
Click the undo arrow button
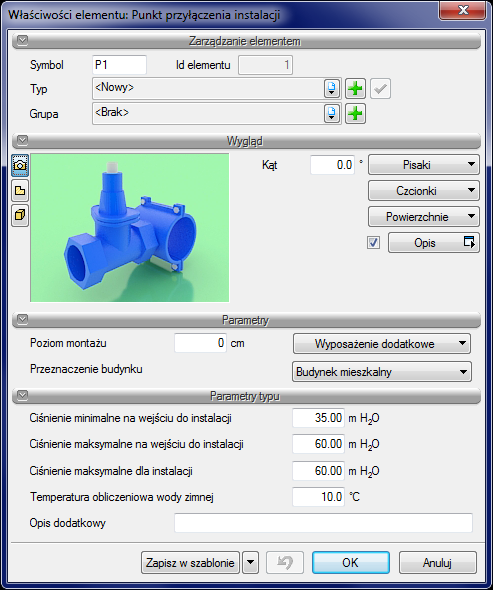tap(285, 563)
